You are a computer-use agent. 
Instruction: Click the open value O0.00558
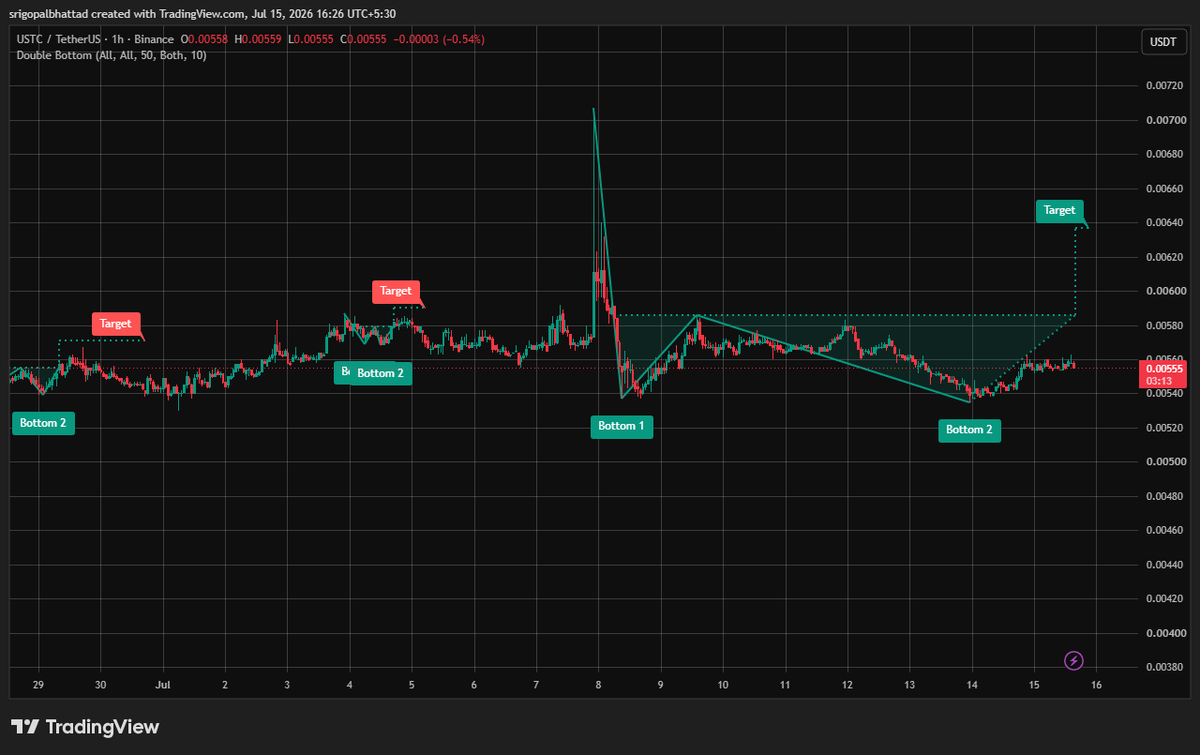[204, 39]
